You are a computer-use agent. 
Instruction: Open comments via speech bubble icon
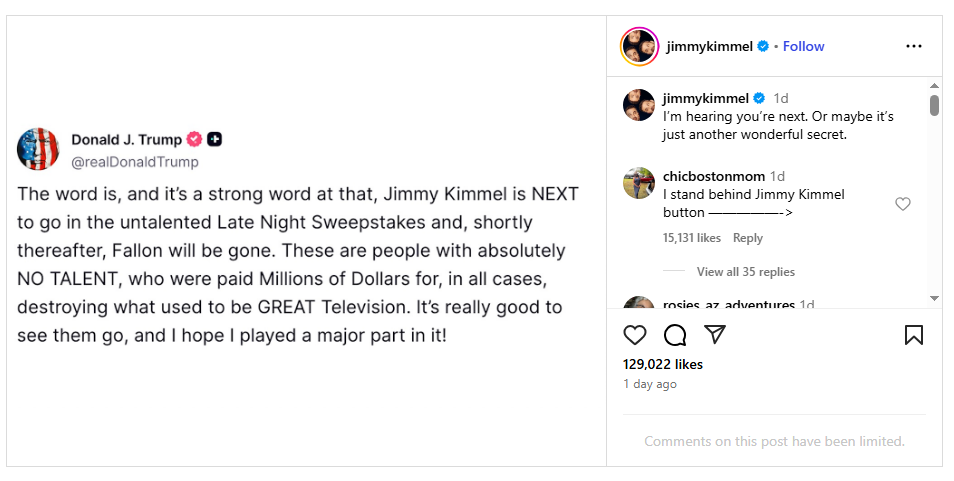point(675,335)
